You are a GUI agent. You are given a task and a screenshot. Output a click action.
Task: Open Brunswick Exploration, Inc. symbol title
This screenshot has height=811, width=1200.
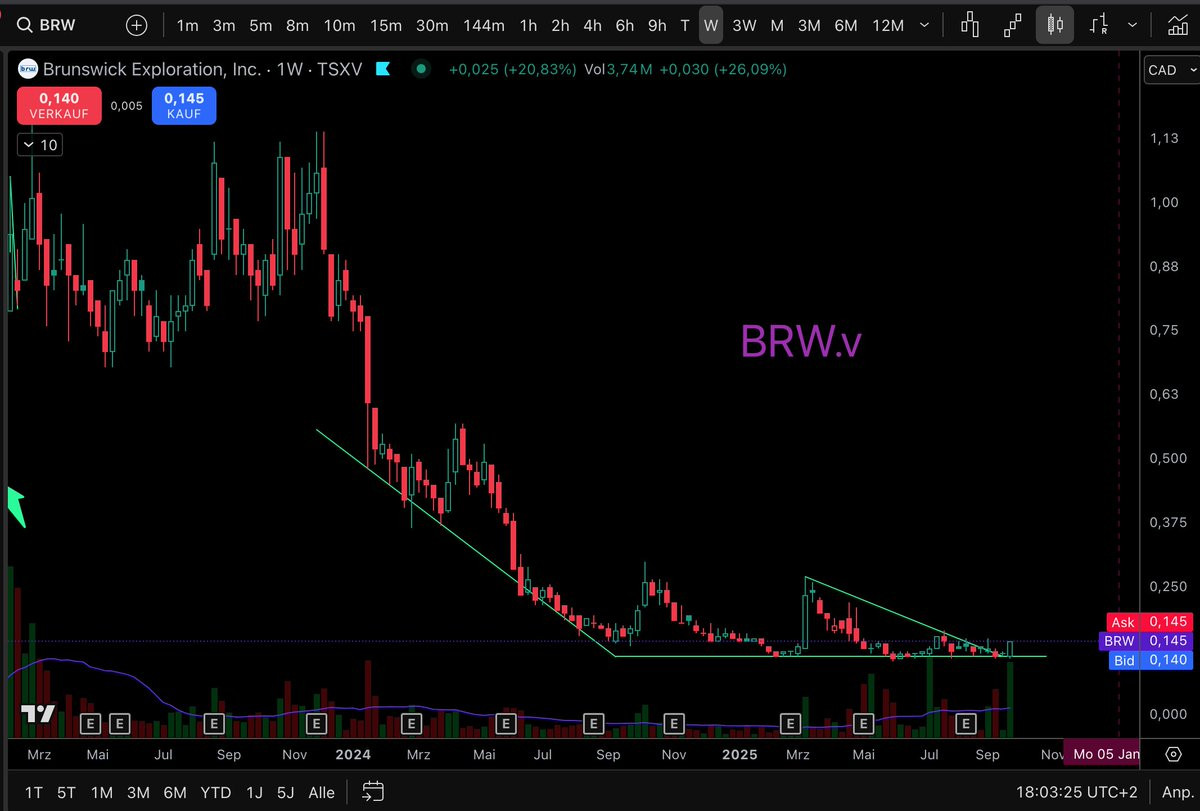(152, 69)
